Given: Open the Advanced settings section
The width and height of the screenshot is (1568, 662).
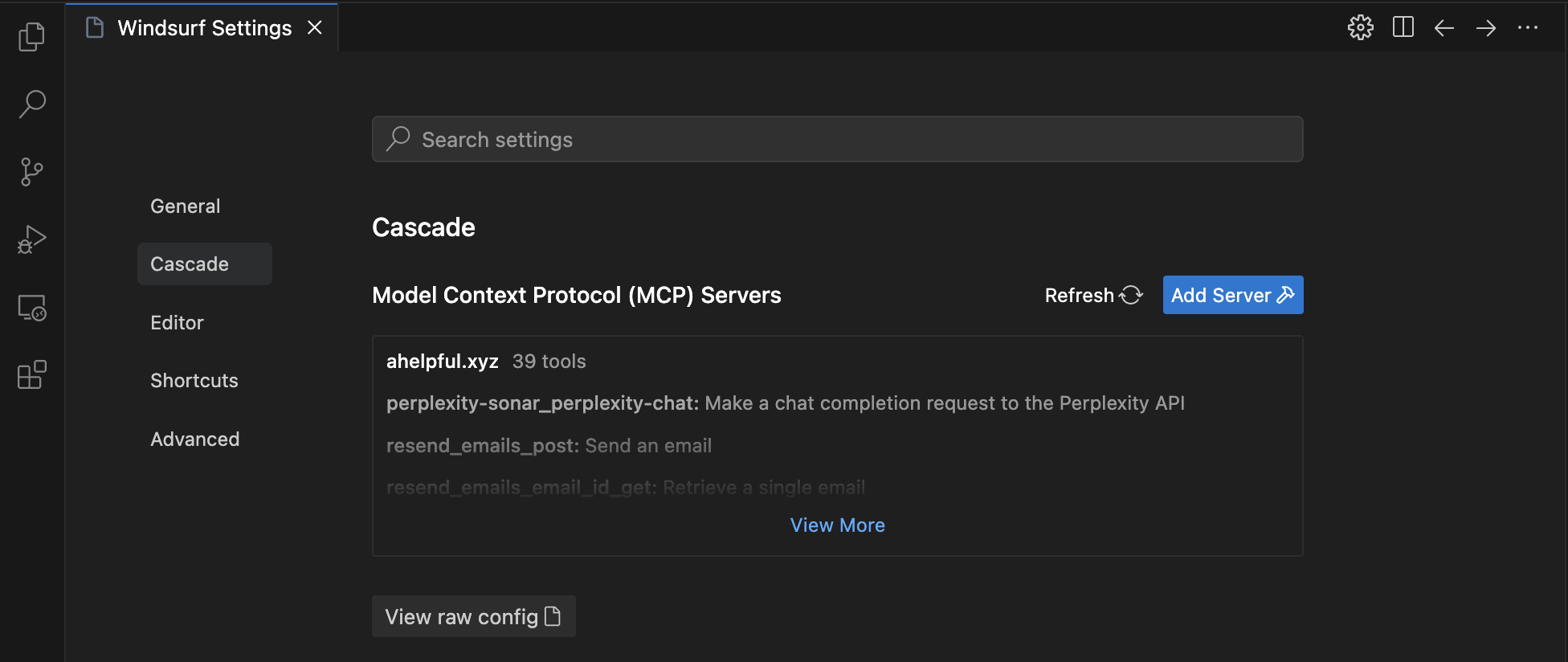Looking at the screenshot, I should (x=194, y=439).
